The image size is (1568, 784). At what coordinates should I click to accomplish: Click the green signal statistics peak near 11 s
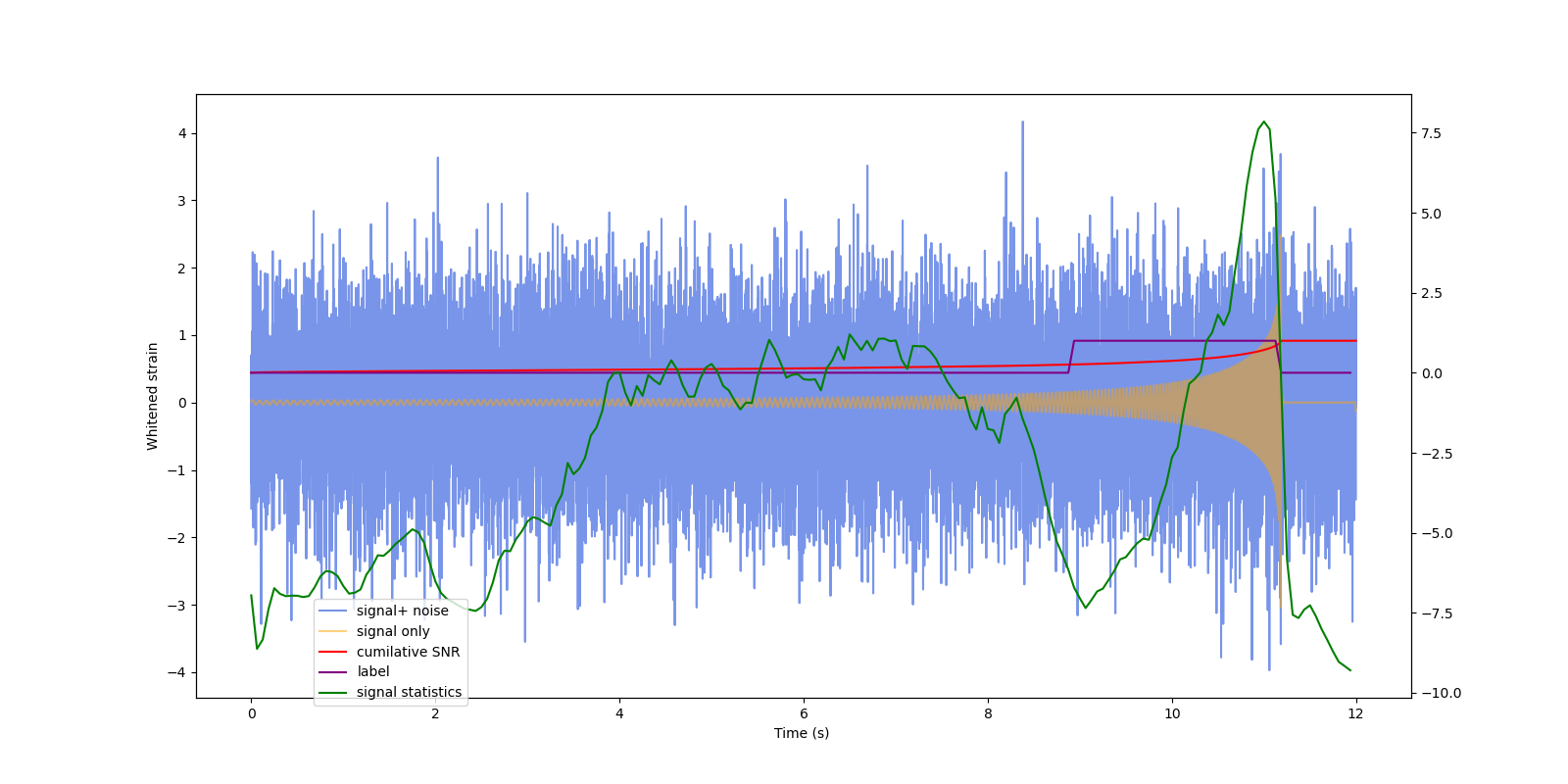click(x=1263, y=122)
